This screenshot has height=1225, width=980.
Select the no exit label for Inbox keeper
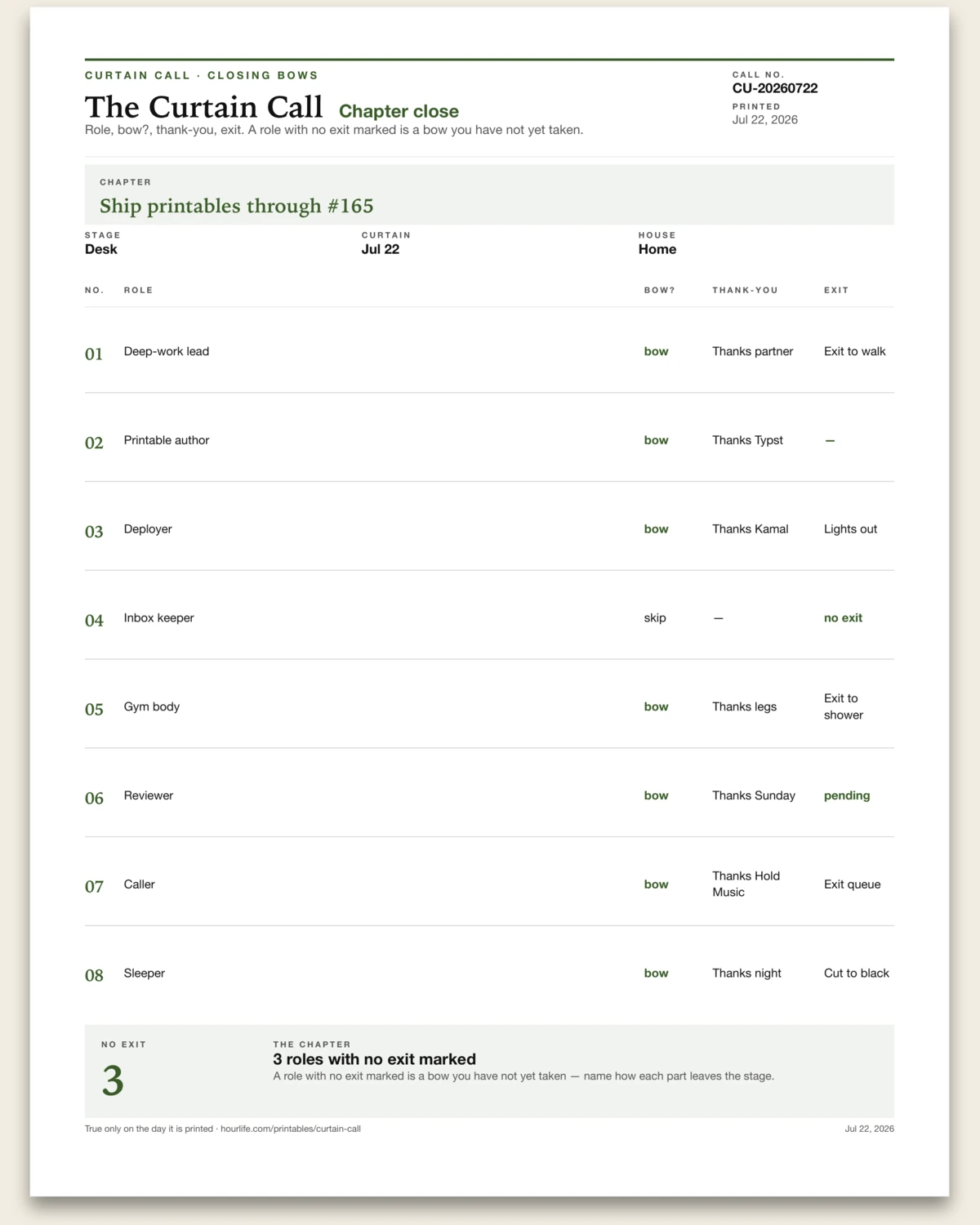(843, 618)
